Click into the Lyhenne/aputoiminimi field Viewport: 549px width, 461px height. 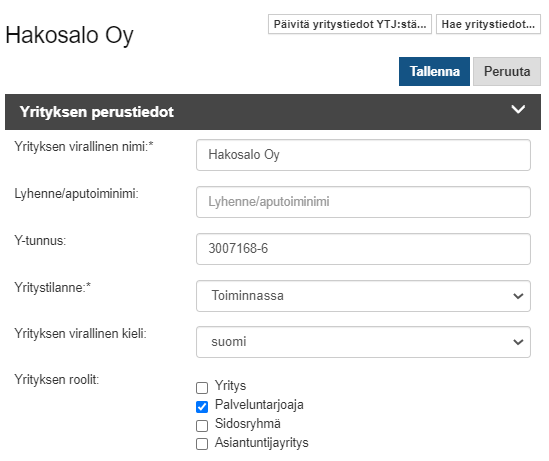(x=363, y=202)
